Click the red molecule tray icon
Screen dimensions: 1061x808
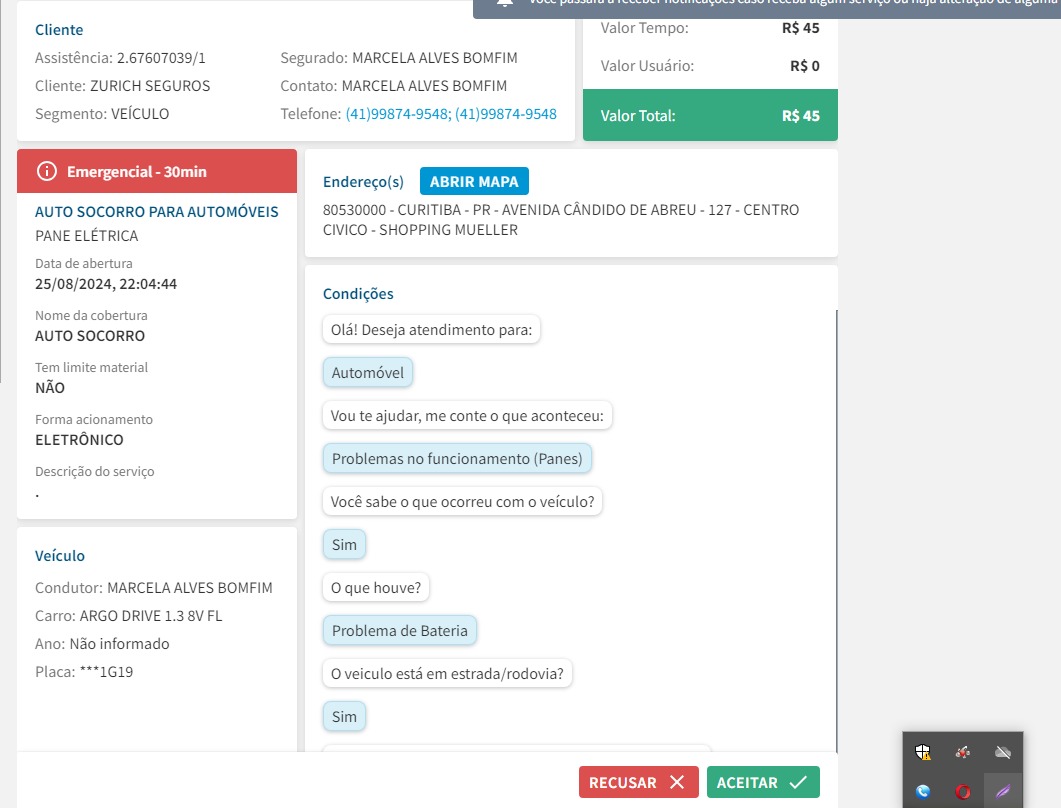pos(963,752)
